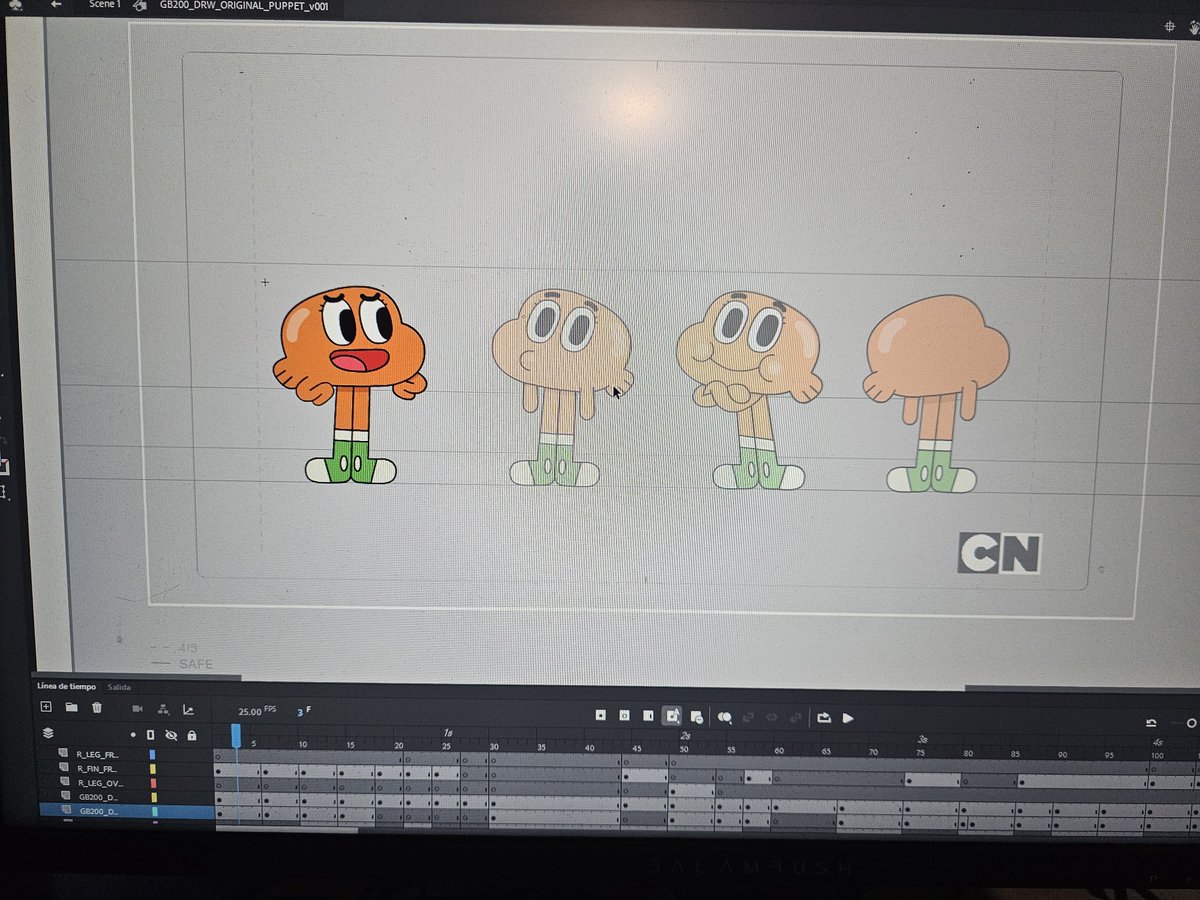The width and height of the screenshot is (1200, 900).
Task: Click the create classic tween icon
Action: click(x=748, y=717)
